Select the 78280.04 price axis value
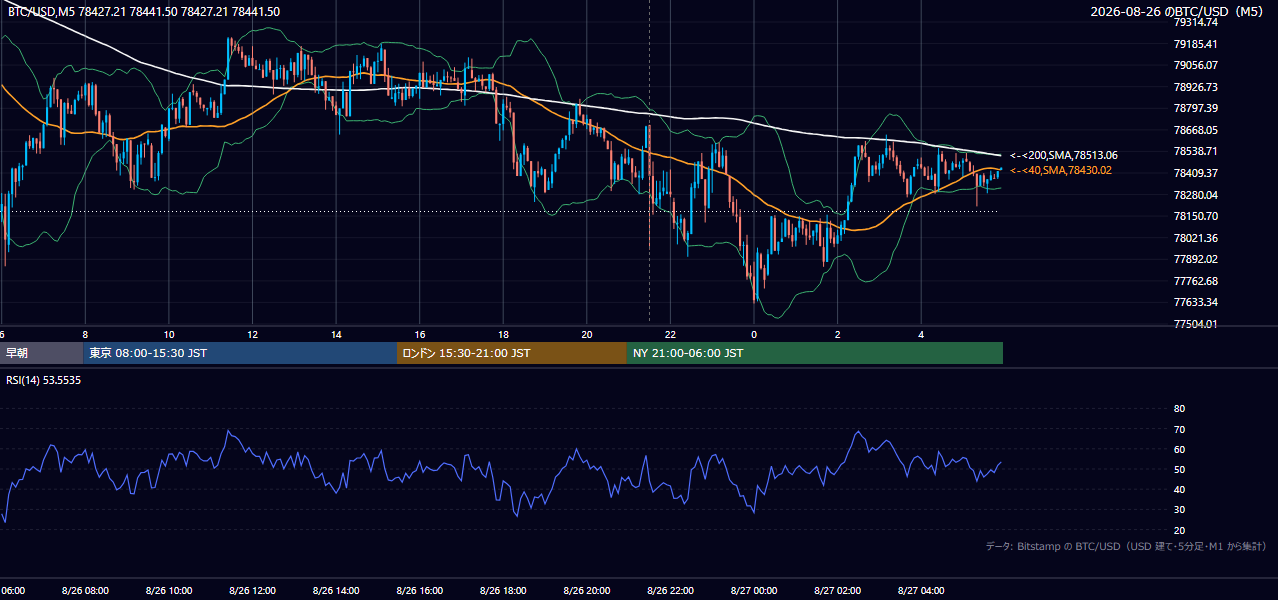Image resolution: width=1278 pixels, height=600 pixels. (1196, 195)
